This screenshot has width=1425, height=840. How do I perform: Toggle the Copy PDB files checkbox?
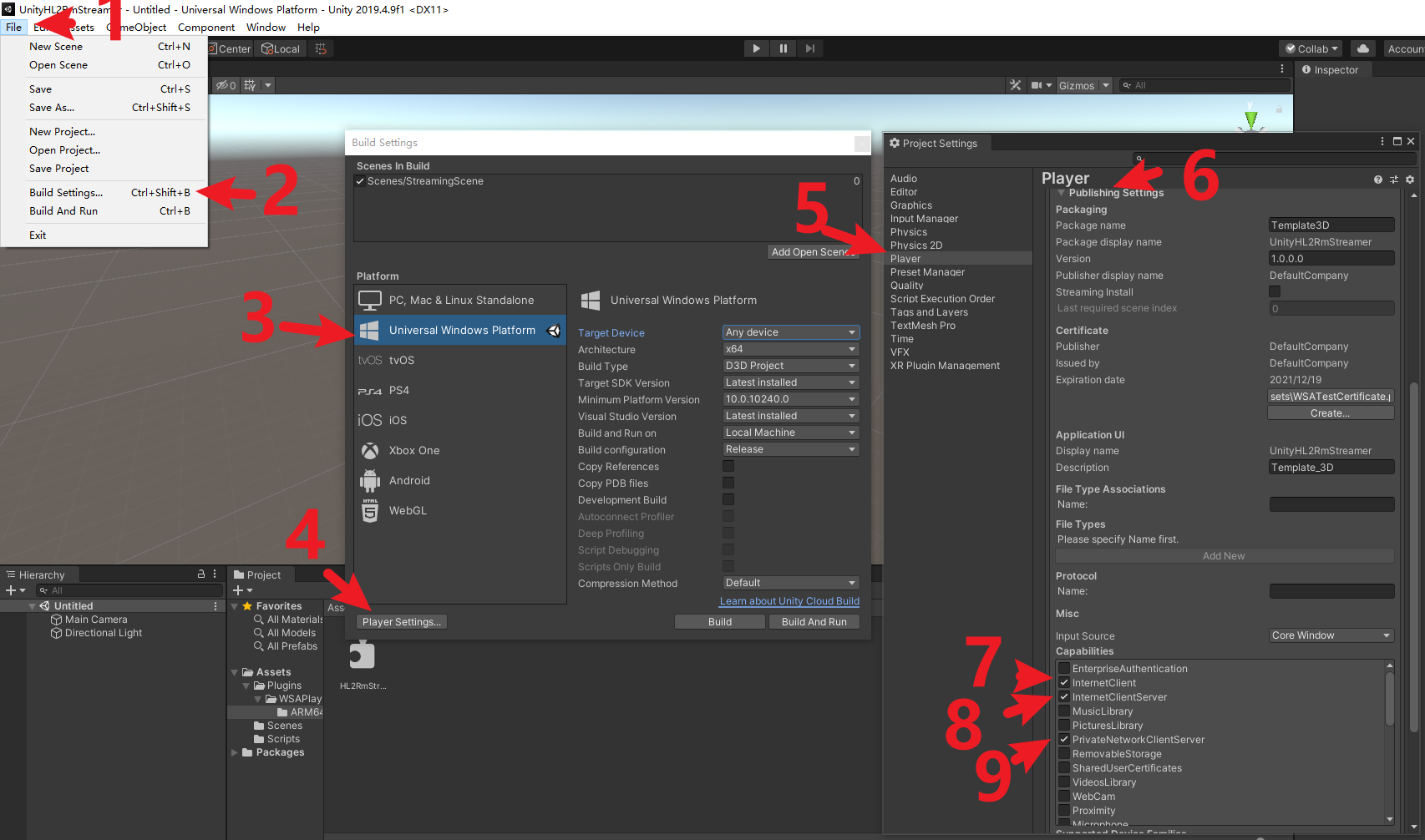pos(728,483)
